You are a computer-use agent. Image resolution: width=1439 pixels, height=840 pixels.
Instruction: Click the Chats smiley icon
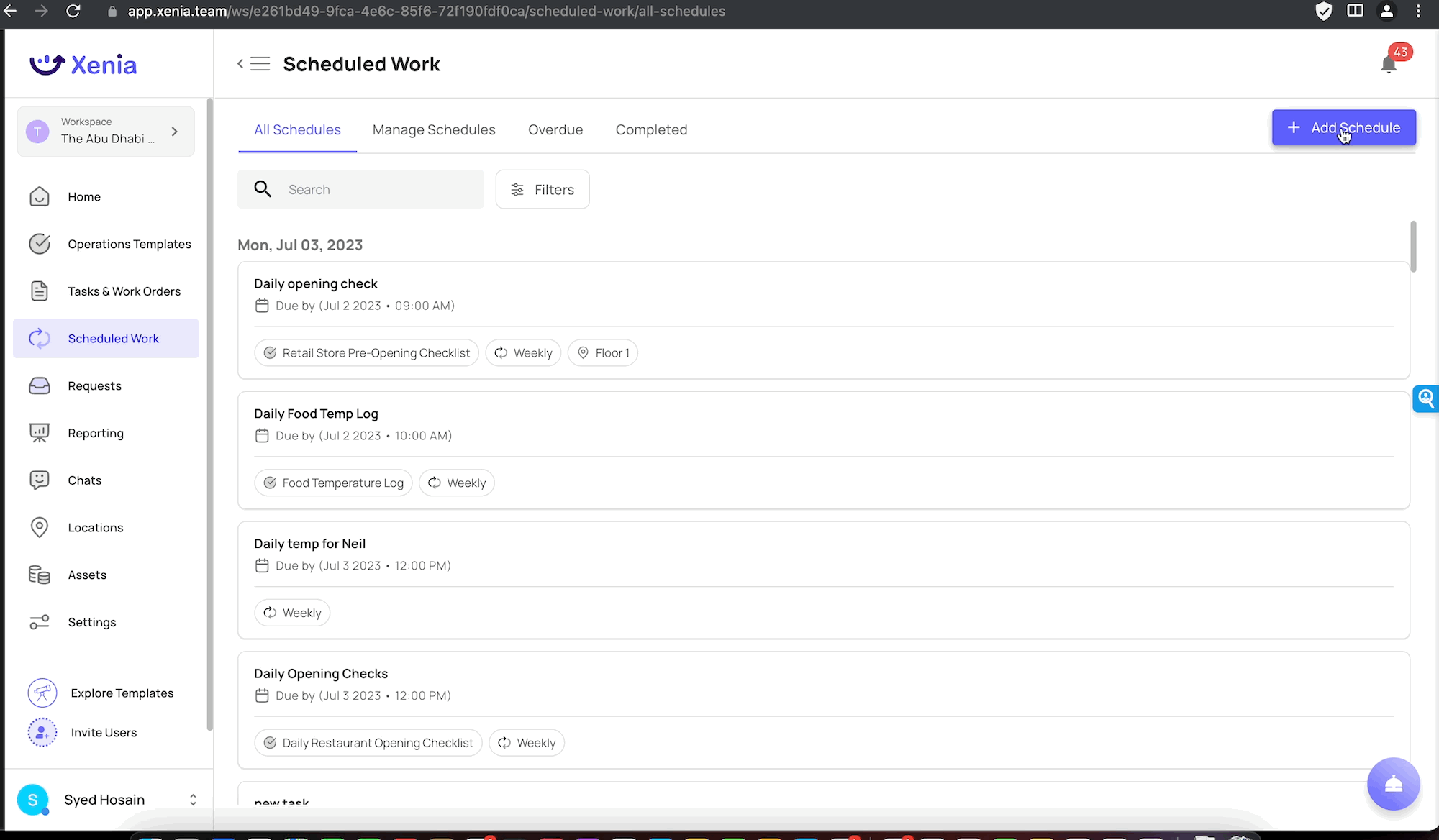tap(40, 480)
